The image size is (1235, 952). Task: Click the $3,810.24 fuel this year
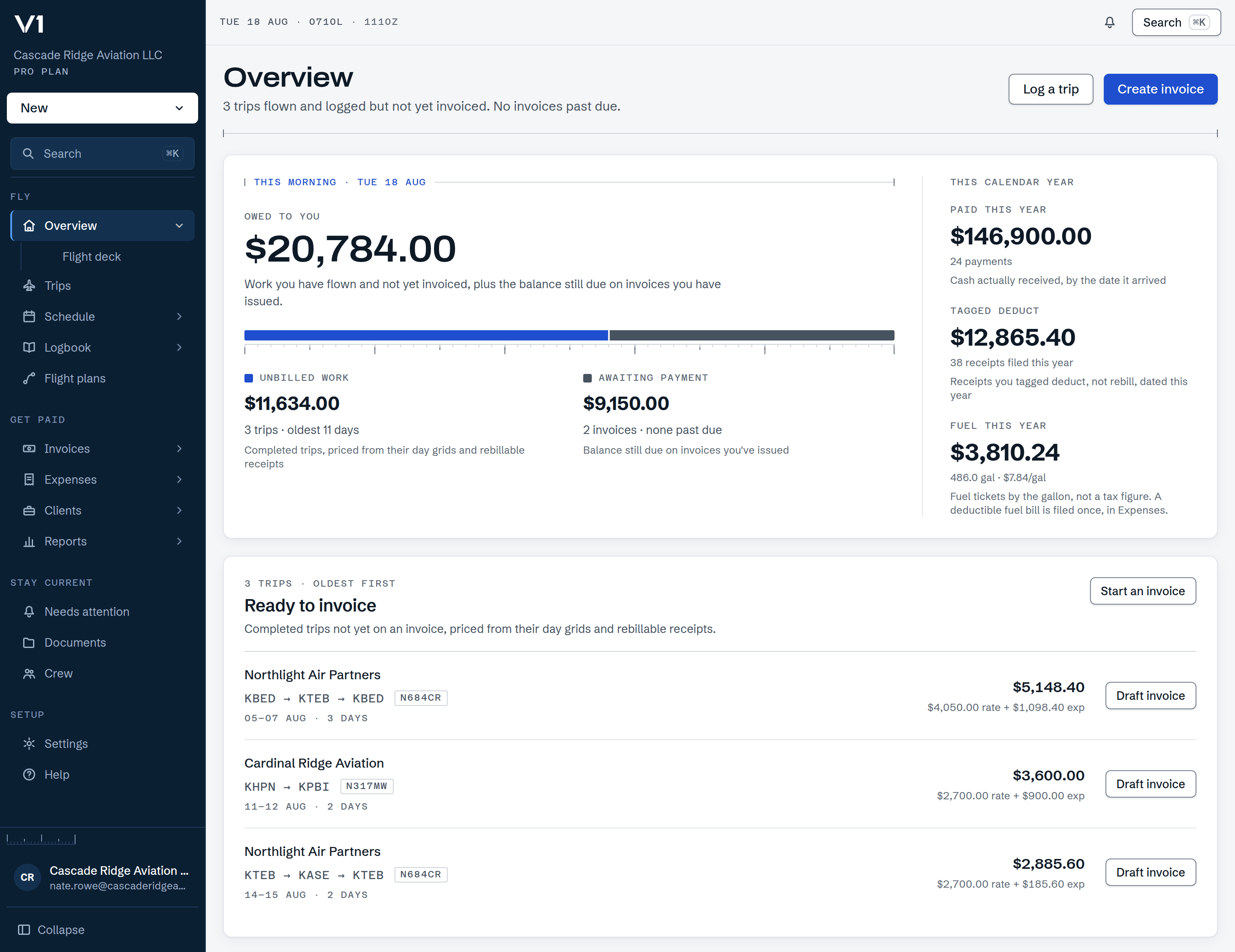click(x=1004, y=452)
